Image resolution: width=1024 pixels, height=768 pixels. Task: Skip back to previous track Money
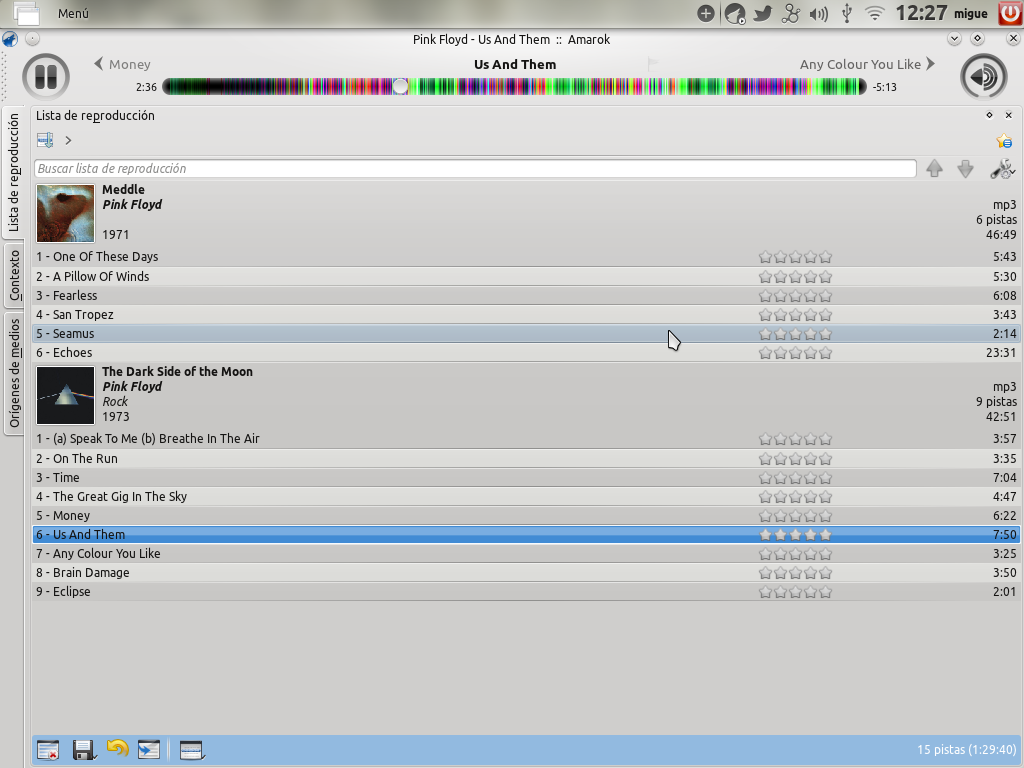pos(123,64)
